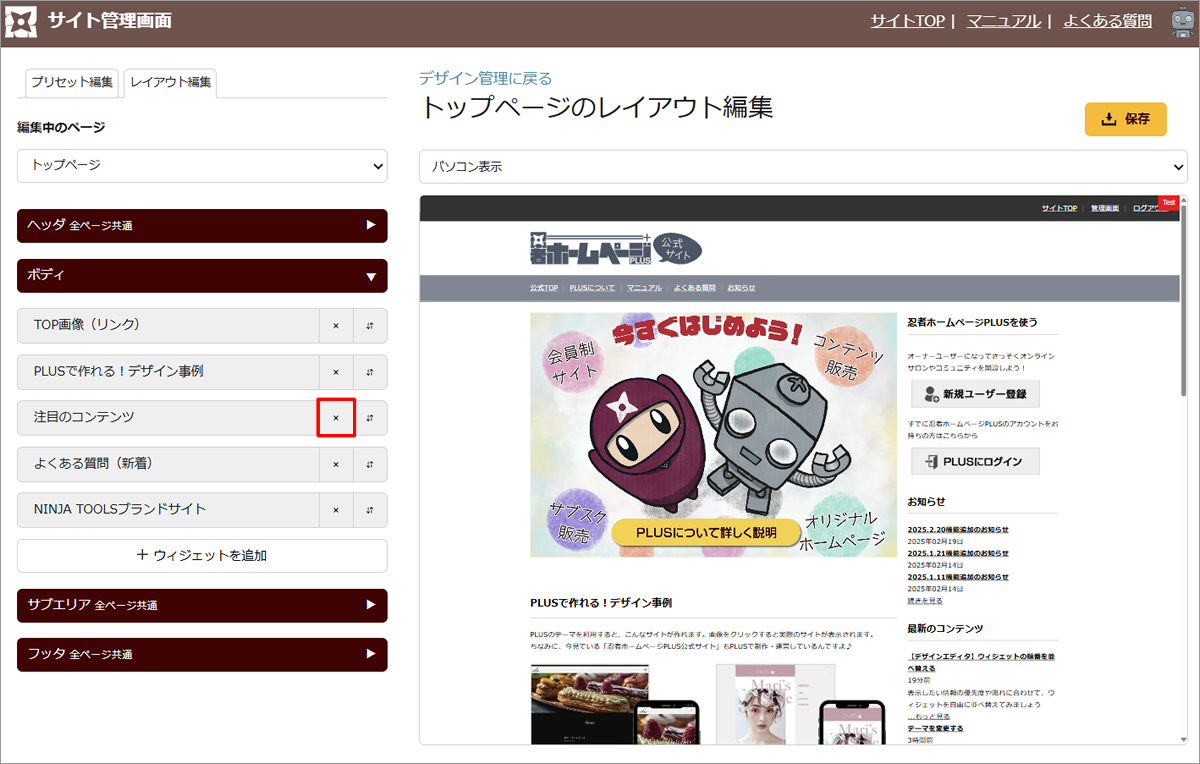1200x764 pixels.
Task: Remove the 注目のコンテンツ widget
Action: tap(336, 418)
